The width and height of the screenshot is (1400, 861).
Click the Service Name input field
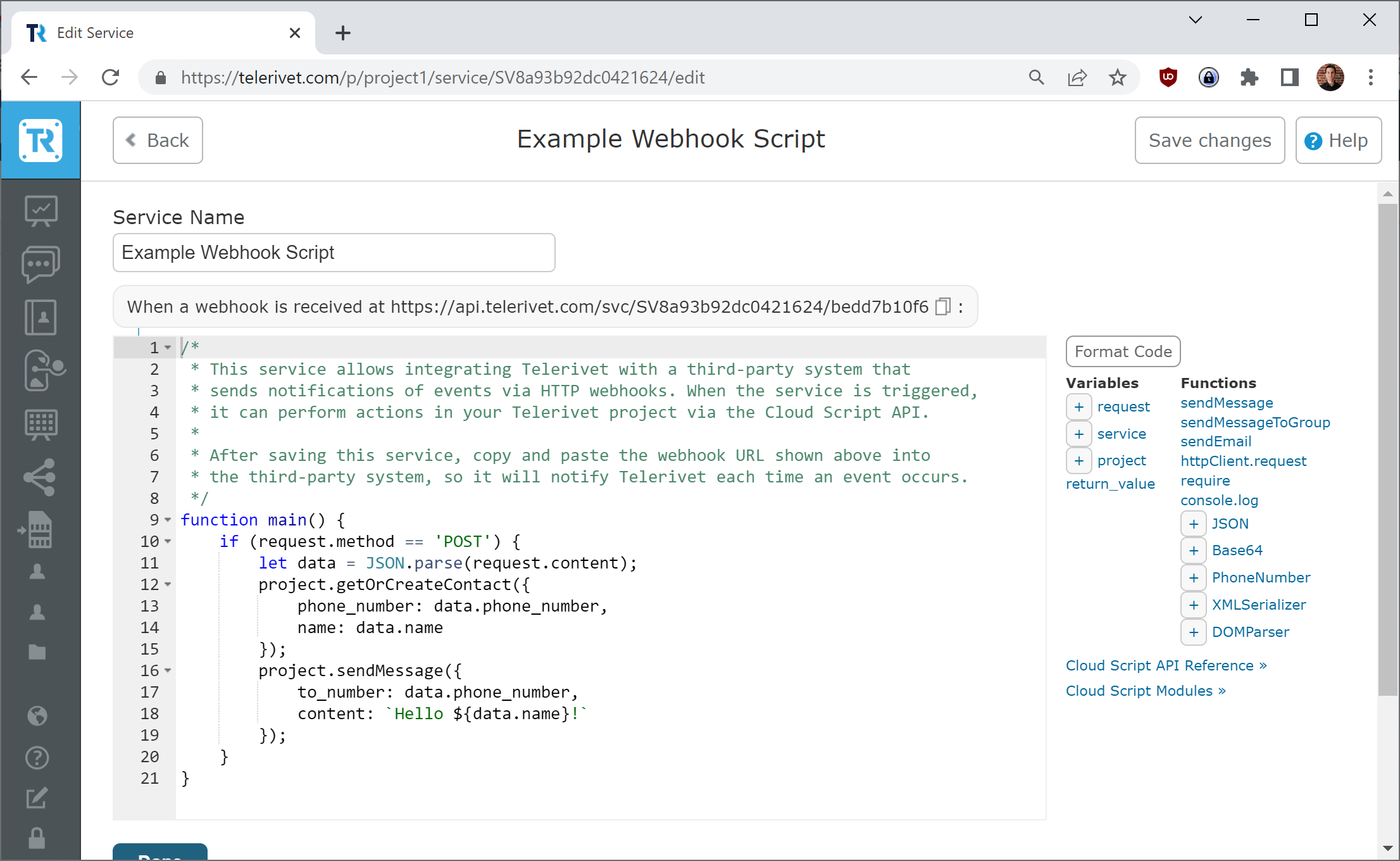(x=334, y=253)
